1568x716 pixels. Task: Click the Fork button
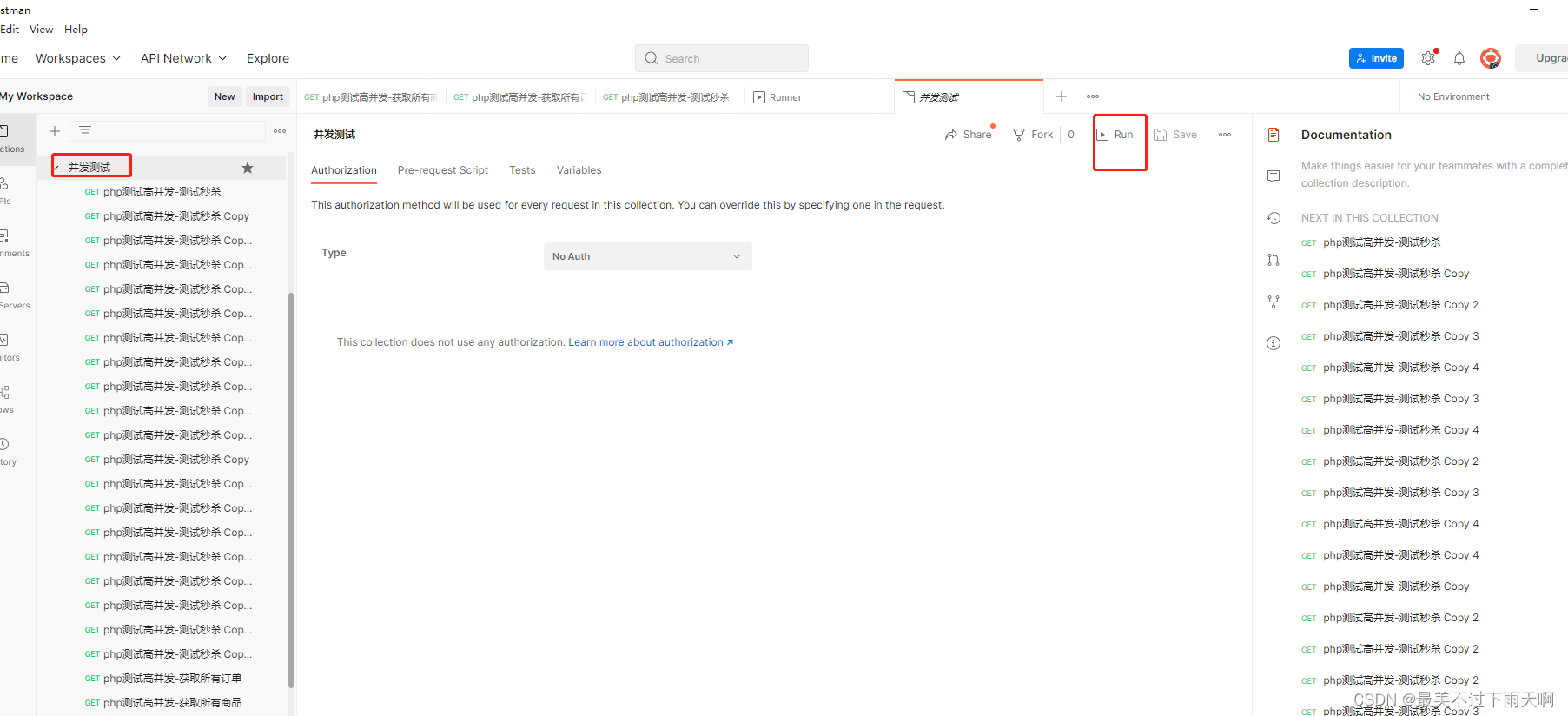[1033, 135]
